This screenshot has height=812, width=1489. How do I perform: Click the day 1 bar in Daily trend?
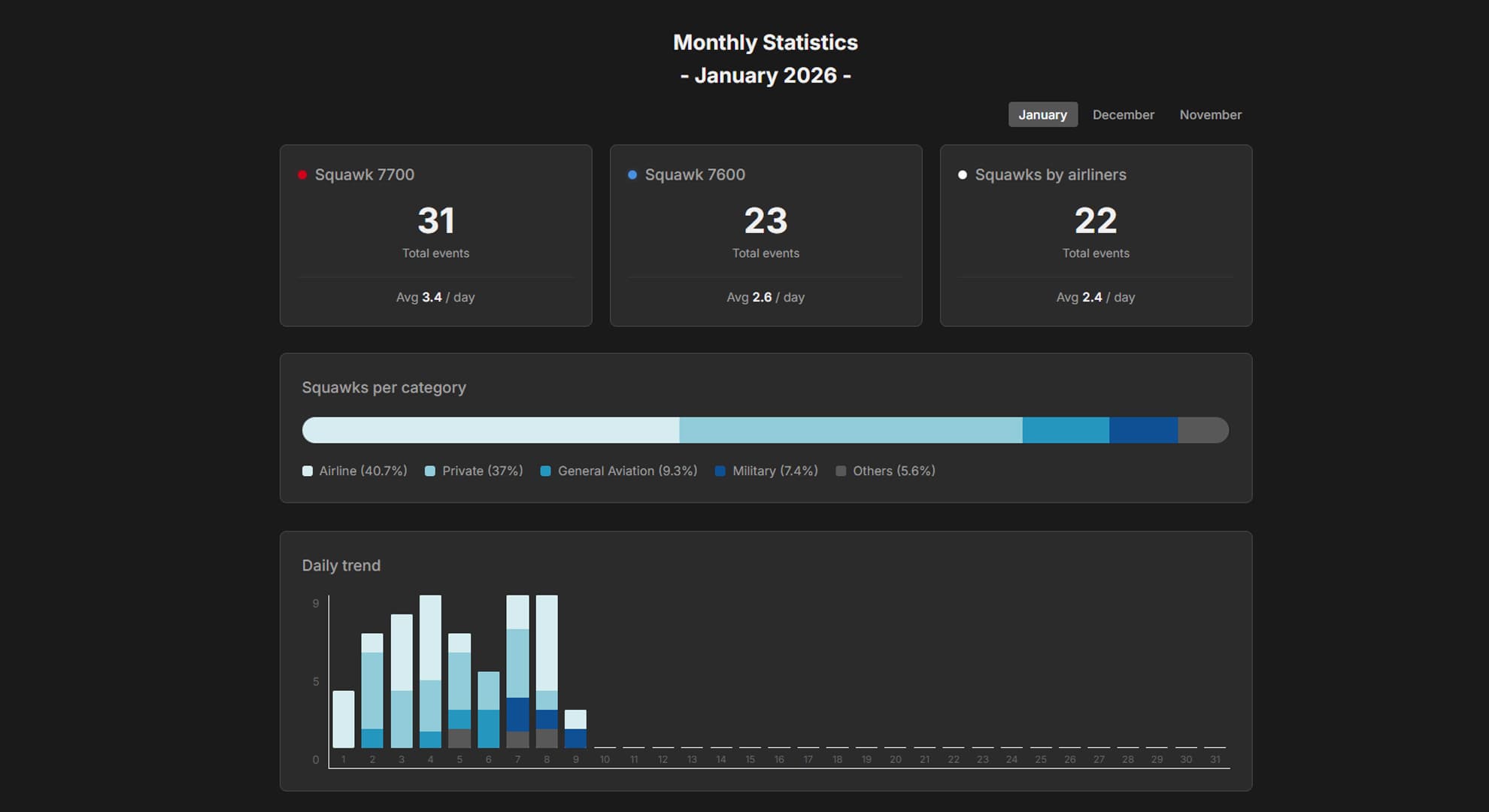point(344,719)
